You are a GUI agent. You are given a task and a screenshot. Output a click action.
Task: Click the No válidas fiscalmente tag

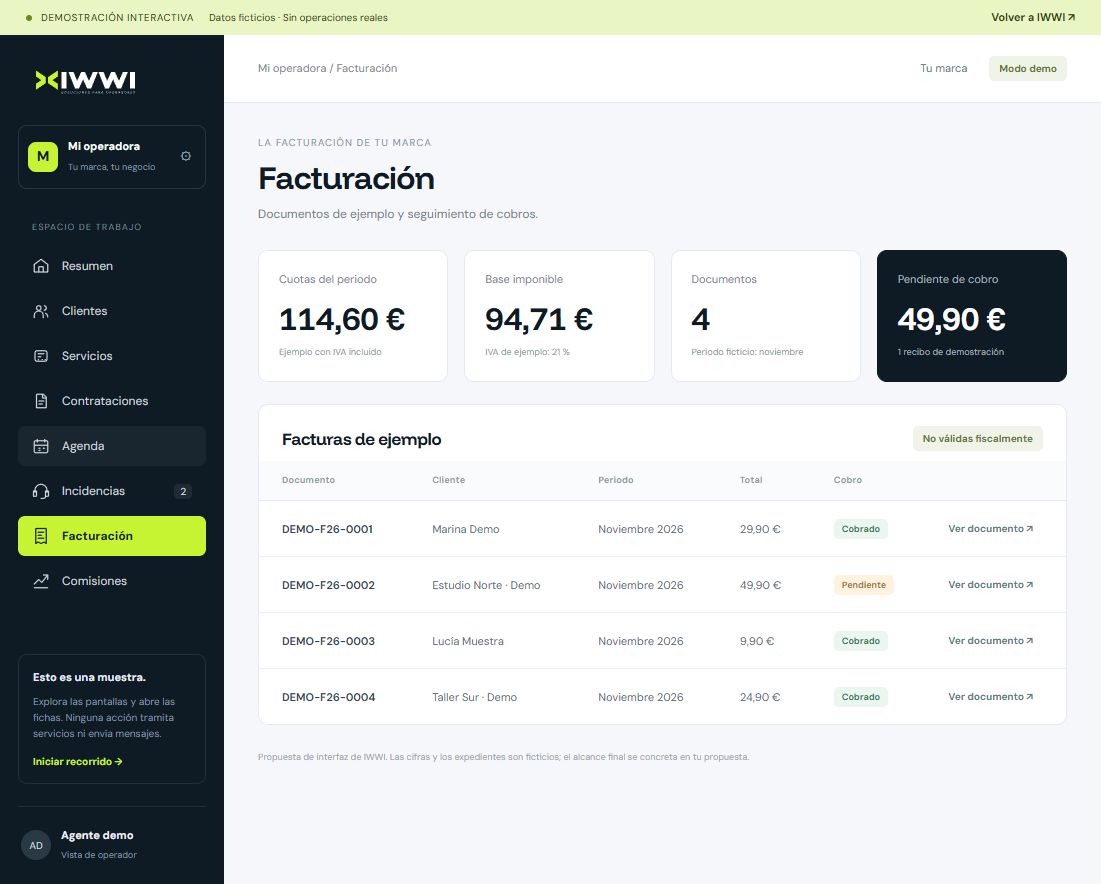(x=977, y=439)
